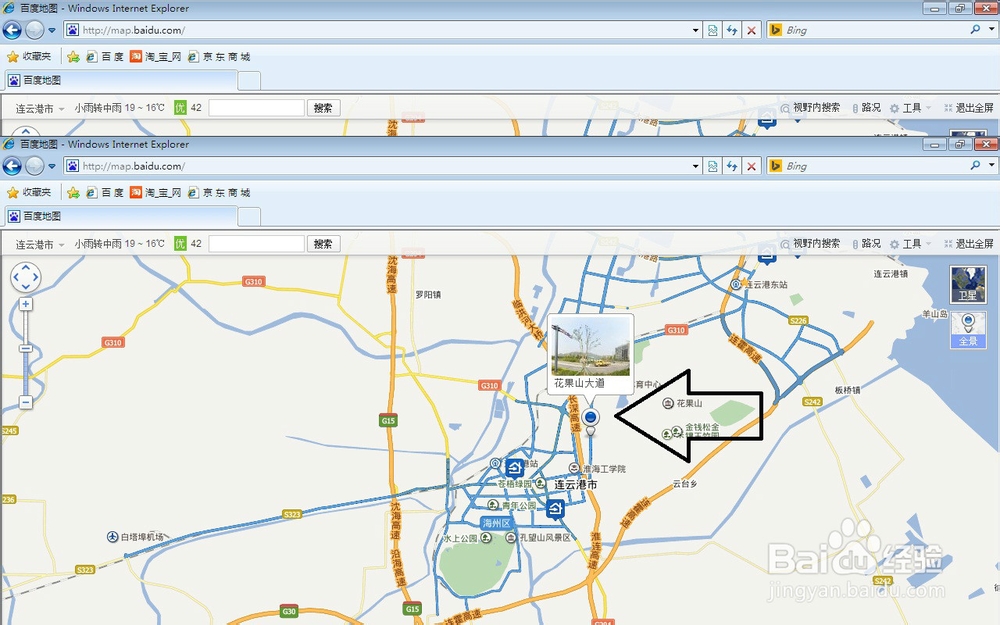Viewport: 1000px width, 625px height.
Task: Click the 淮海工学院 map marker
Action: (x=574, y=468)
